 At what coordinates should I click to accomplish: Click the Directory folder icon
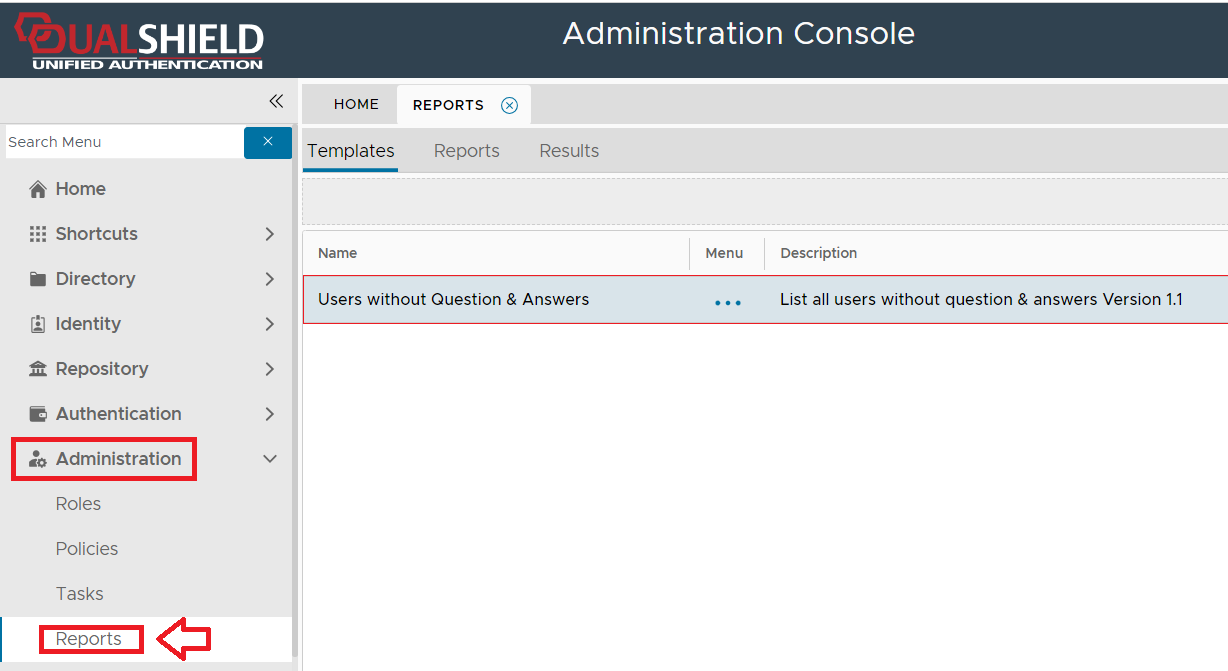click(x=38, y=279)
